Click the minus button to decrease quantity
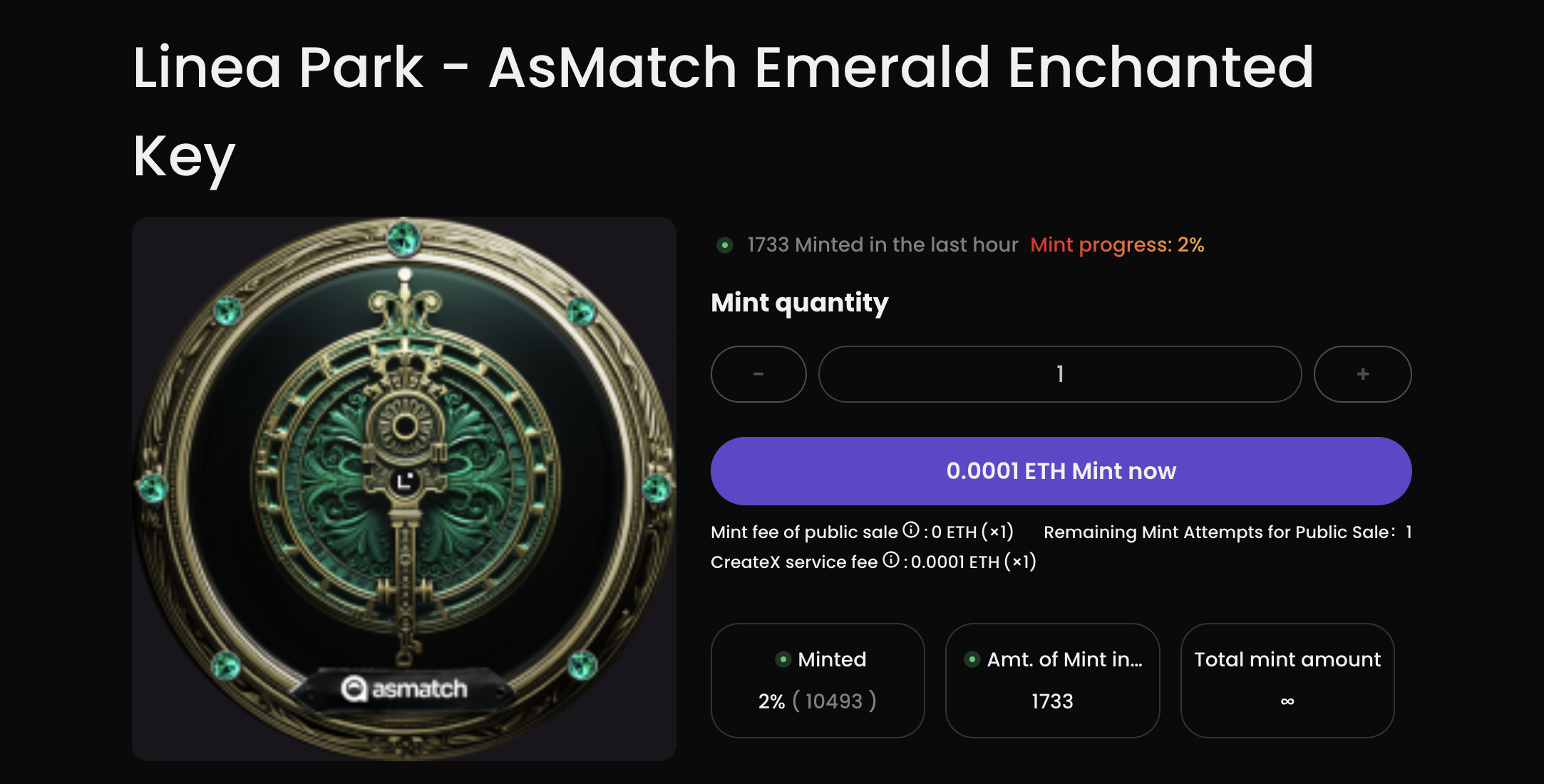The height and width of the screenshot is (784, 1544). (758, 374)
